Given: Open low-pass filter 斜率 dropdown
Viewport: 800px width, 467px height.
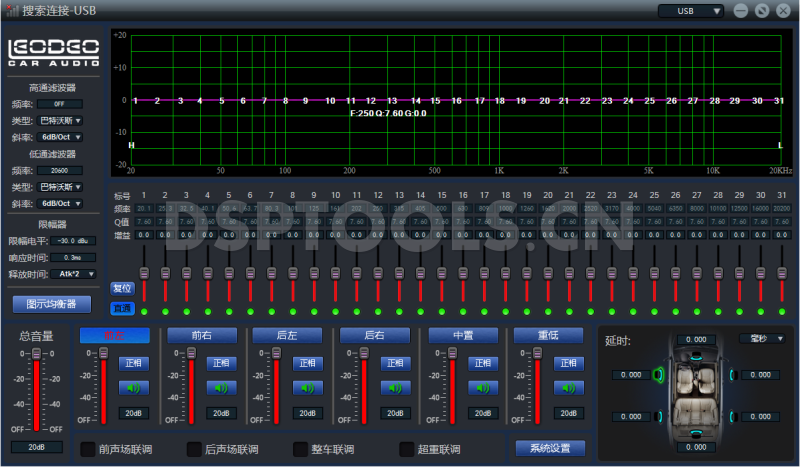Looking at the screenshot, I should pyautogui.click(x=60, y=204).
